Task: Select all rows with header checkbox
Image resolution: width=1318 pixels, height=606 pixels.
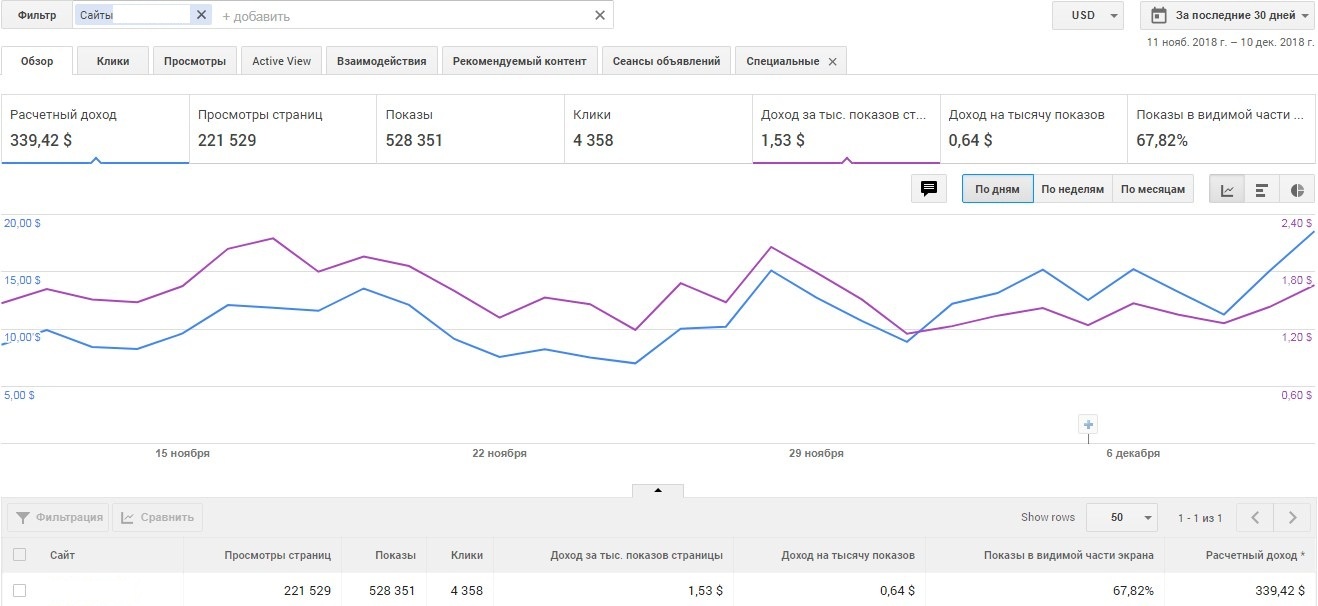Action: pyautogui.click(x=19, y=555)
